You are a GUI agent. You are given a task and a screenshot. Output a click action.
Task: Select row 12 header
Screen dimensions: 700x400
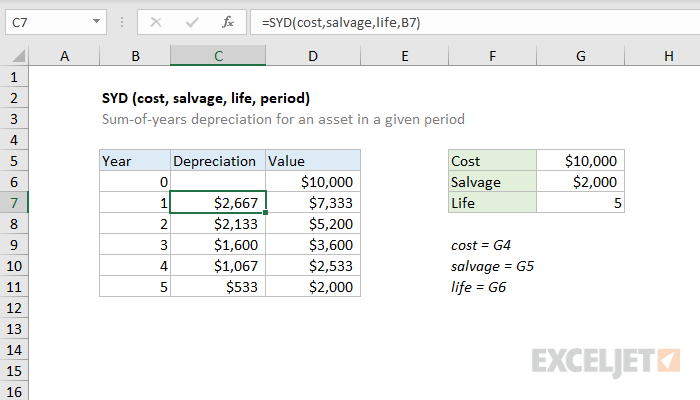[14, 308]
